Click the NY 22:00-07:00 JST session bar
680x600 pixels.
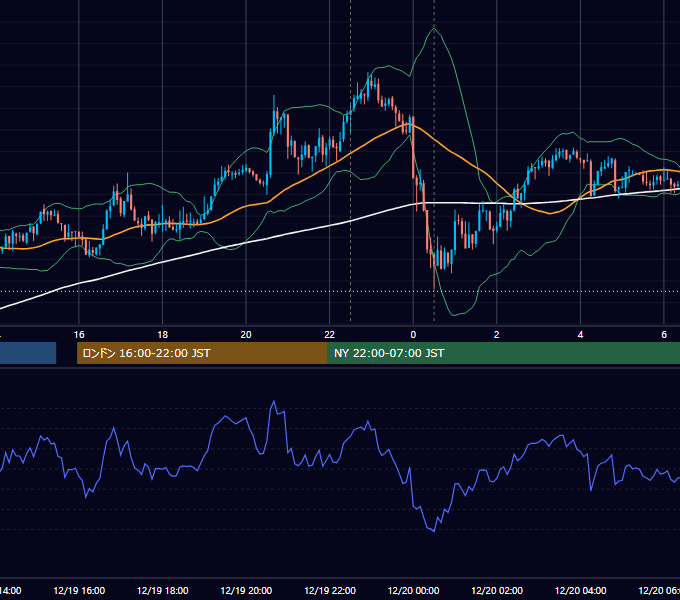[x=503, y=353]
